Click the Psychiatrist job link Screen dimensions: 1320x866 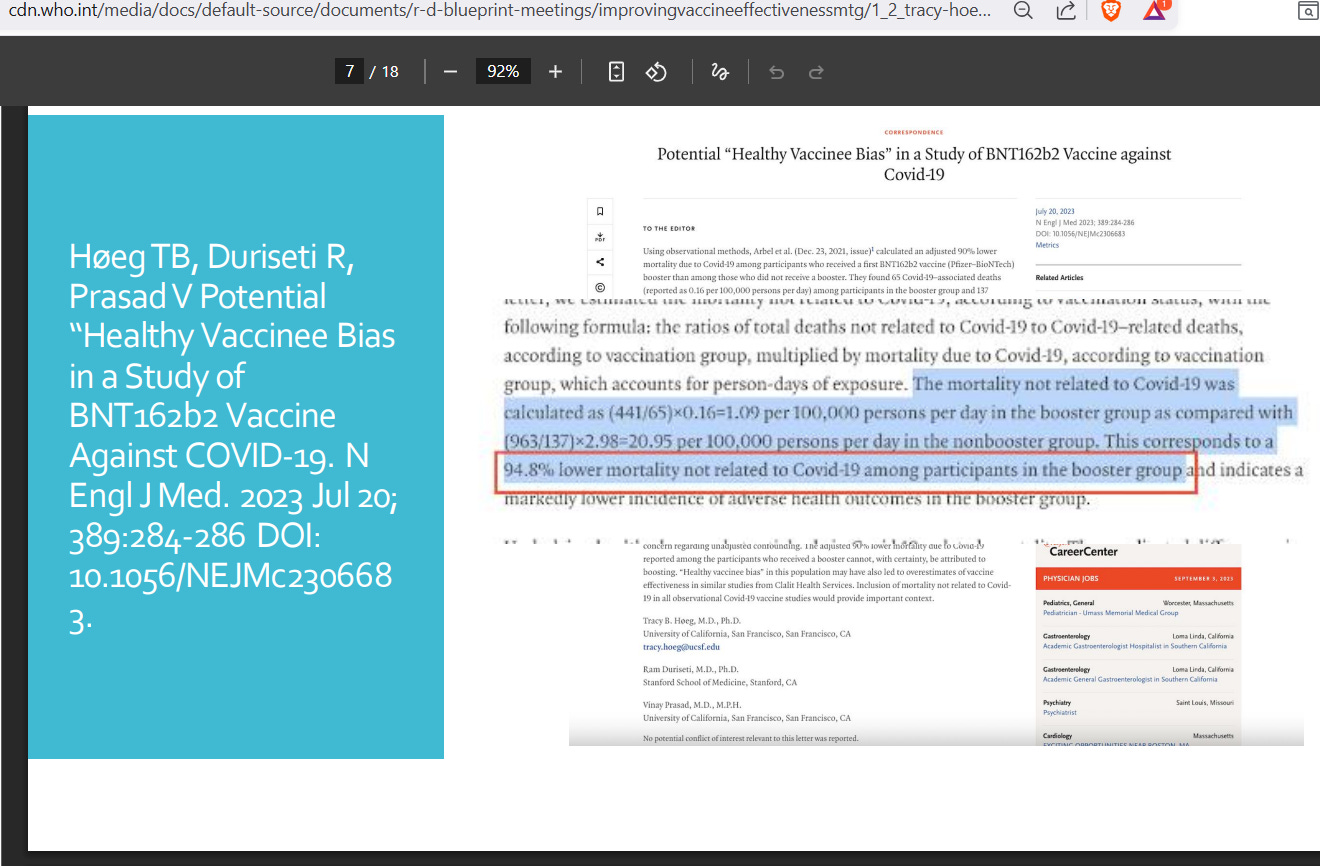1059,713
